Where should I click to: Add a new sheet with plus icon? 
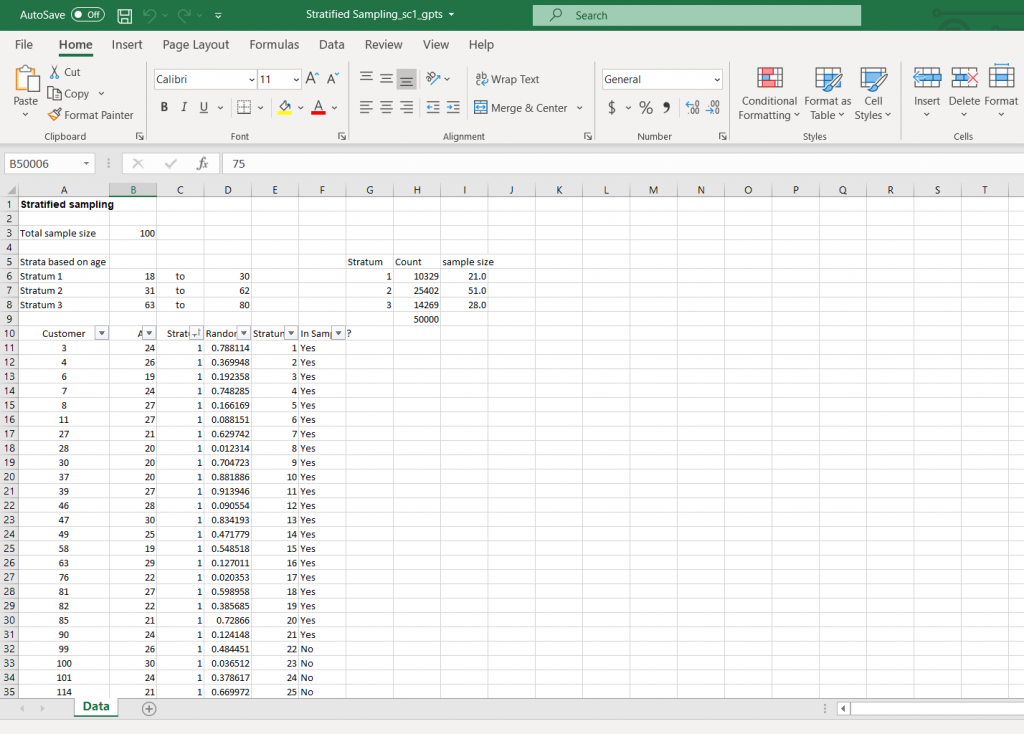pos(149,709)
